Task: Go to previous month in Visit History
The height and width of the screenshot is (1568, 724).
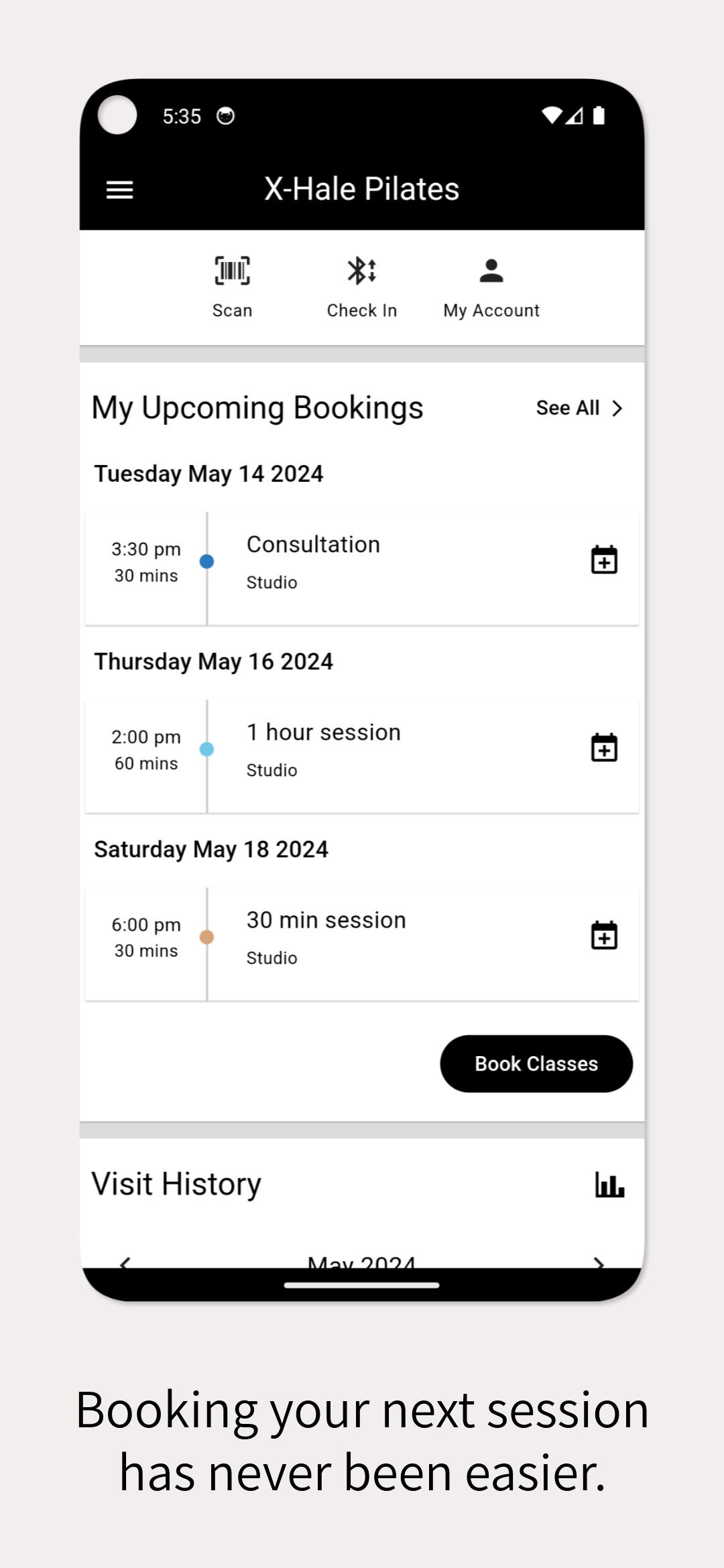Action: [125, 1262]
